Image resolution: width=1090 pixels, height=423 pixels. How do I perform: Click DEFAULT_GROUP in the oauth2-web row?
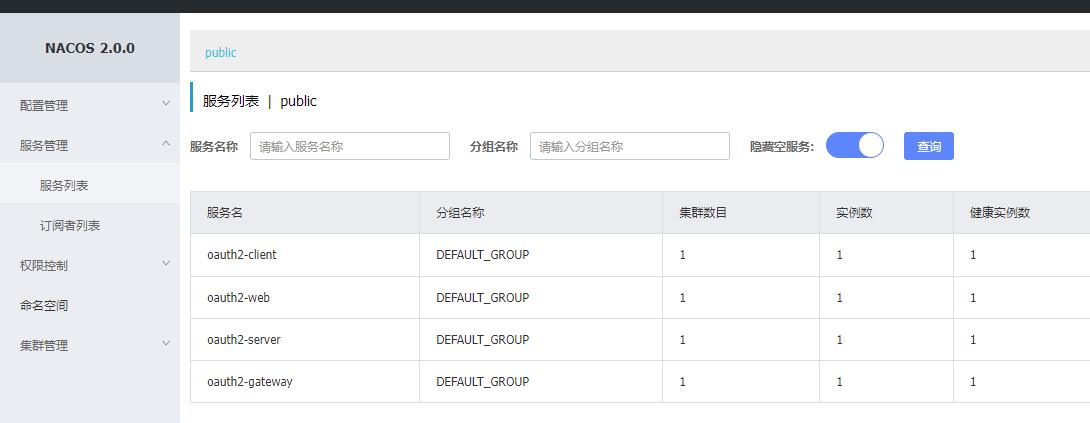[482, 297]
